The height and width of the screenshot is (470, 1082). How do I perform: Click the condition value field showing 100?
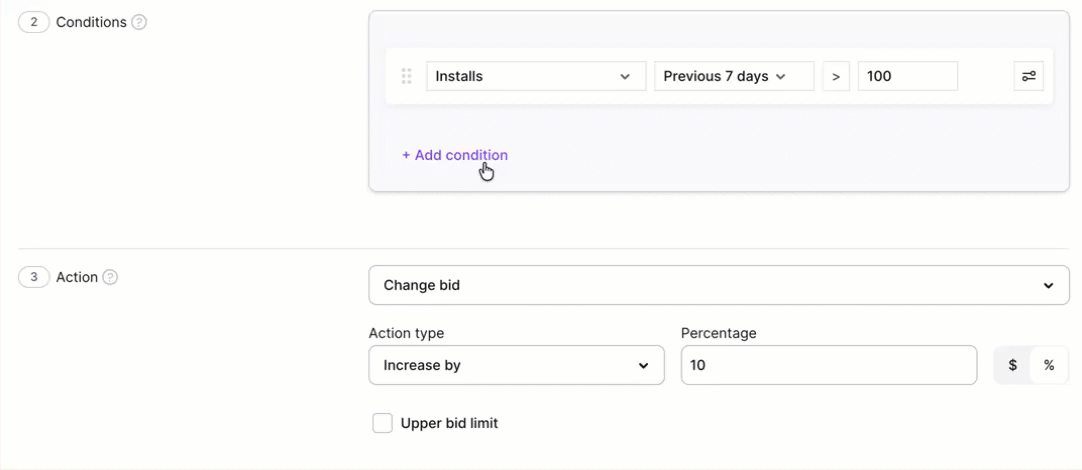pyautogui.click(x=907, y=76)
